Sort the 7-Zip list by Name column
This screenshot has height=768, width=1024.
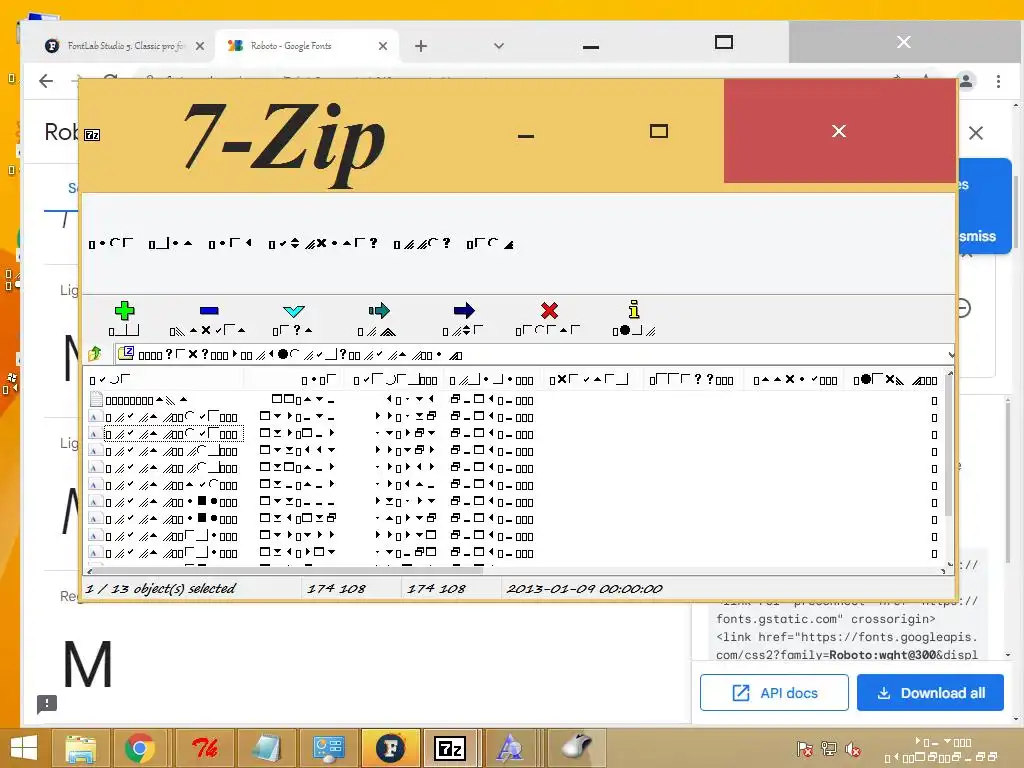163,379
